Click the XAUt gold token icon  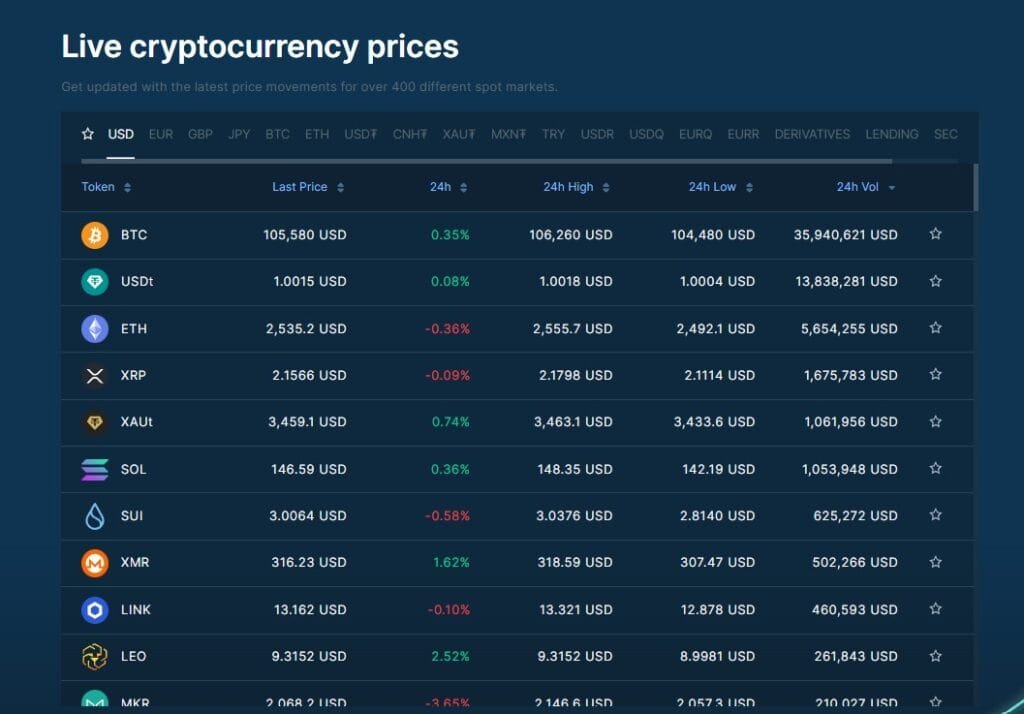(95, 422)
